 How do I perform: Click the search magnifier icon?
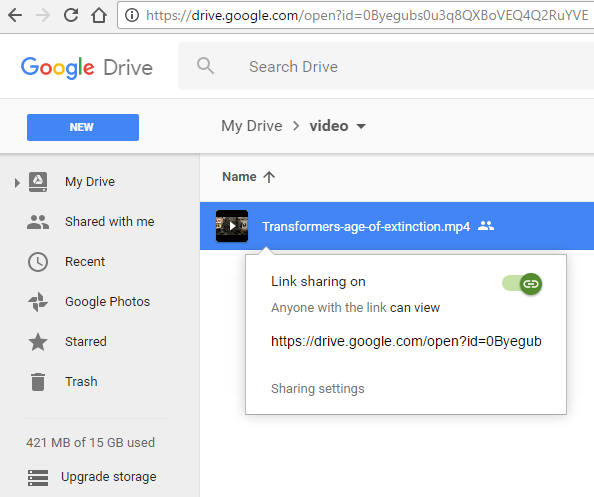205,66
